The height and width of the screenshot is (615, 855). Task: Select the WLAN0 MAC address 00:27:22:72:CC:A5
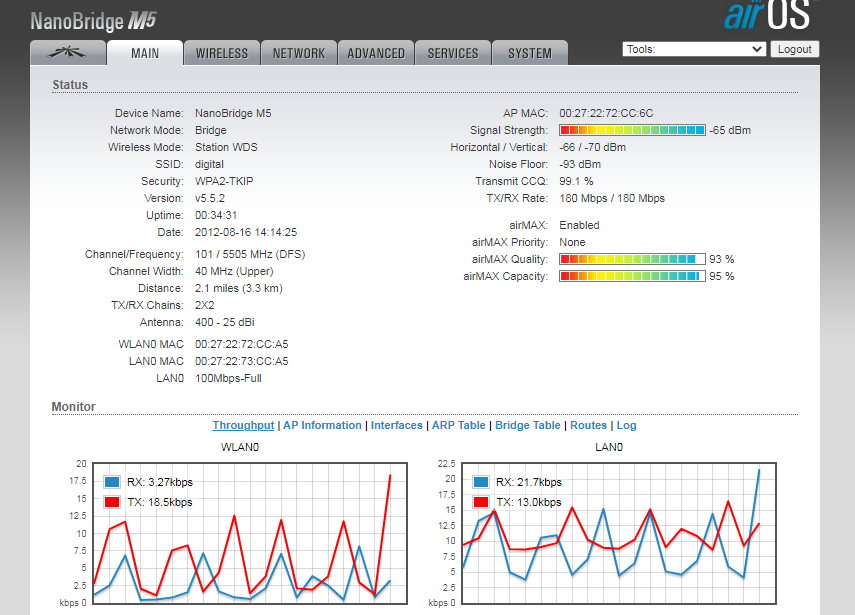tap(242, 344)
